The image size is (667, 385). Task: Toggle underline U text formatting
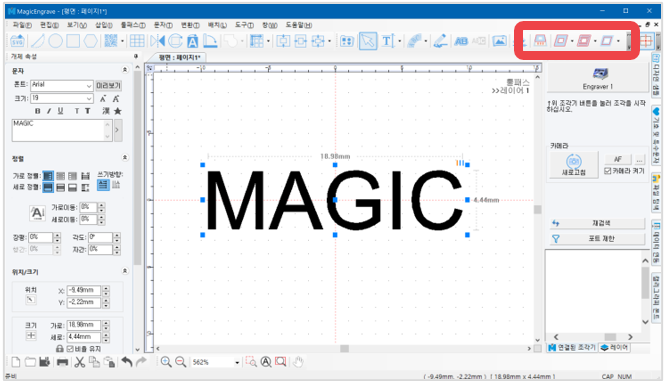point(60,111)
